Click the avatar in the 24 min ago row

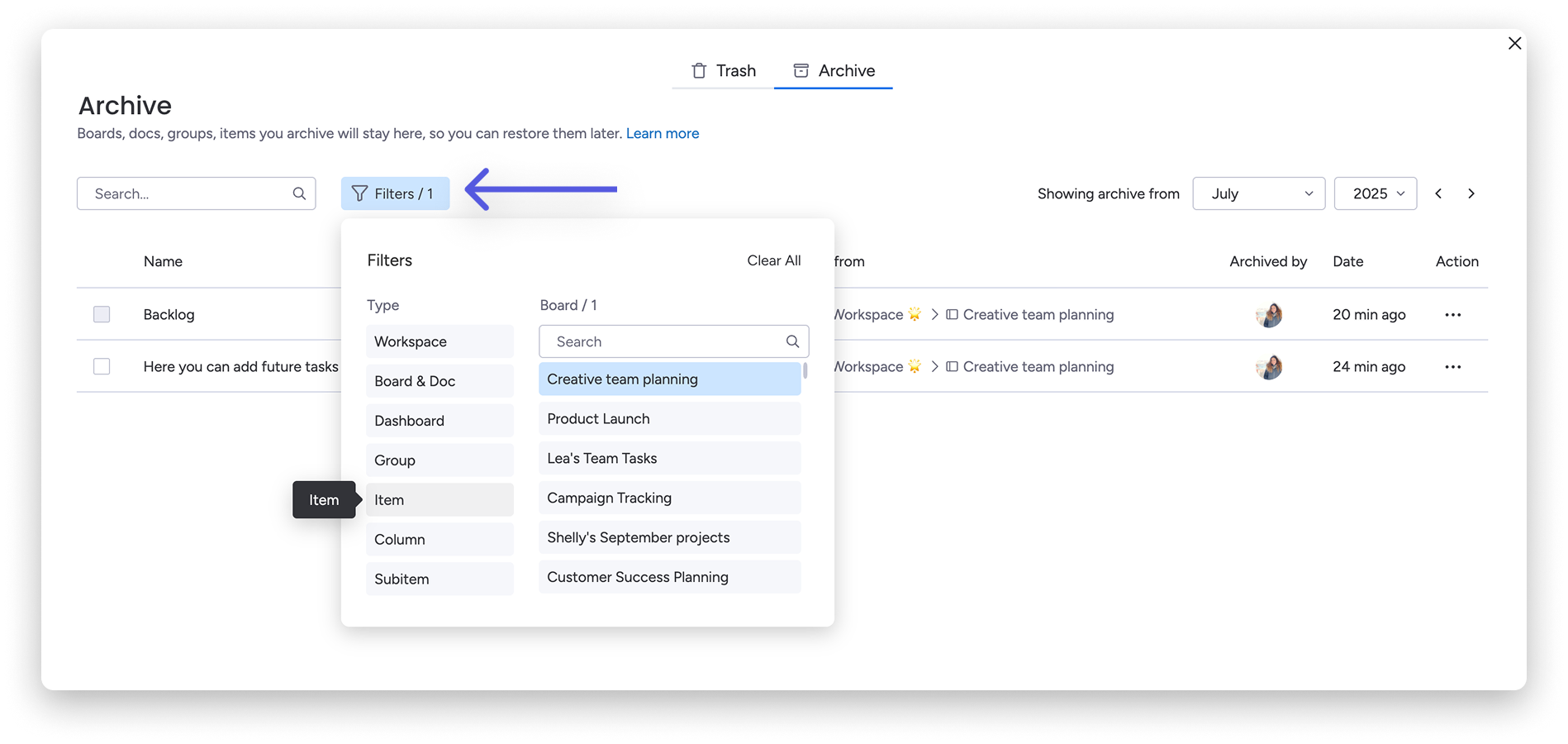(x=1269, y=367)
